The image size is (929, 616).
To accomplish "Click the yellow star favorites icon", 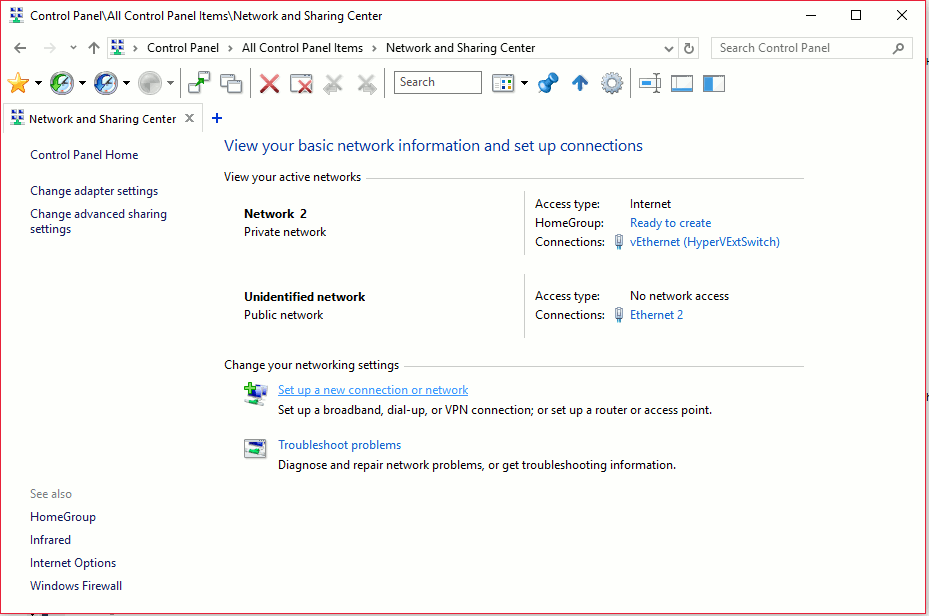I will pyautogui.click(x=18, y=83).
